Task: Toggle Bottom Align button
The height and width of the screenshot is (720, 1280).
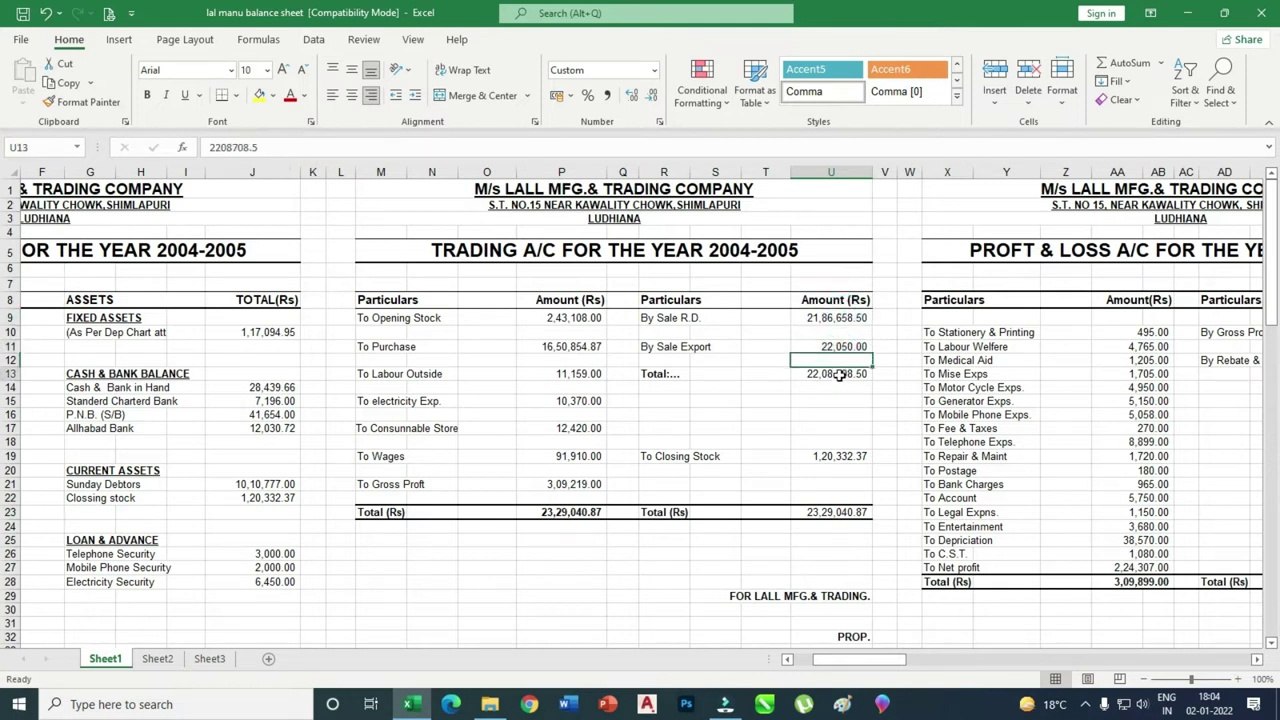Action: click(370, 70)
